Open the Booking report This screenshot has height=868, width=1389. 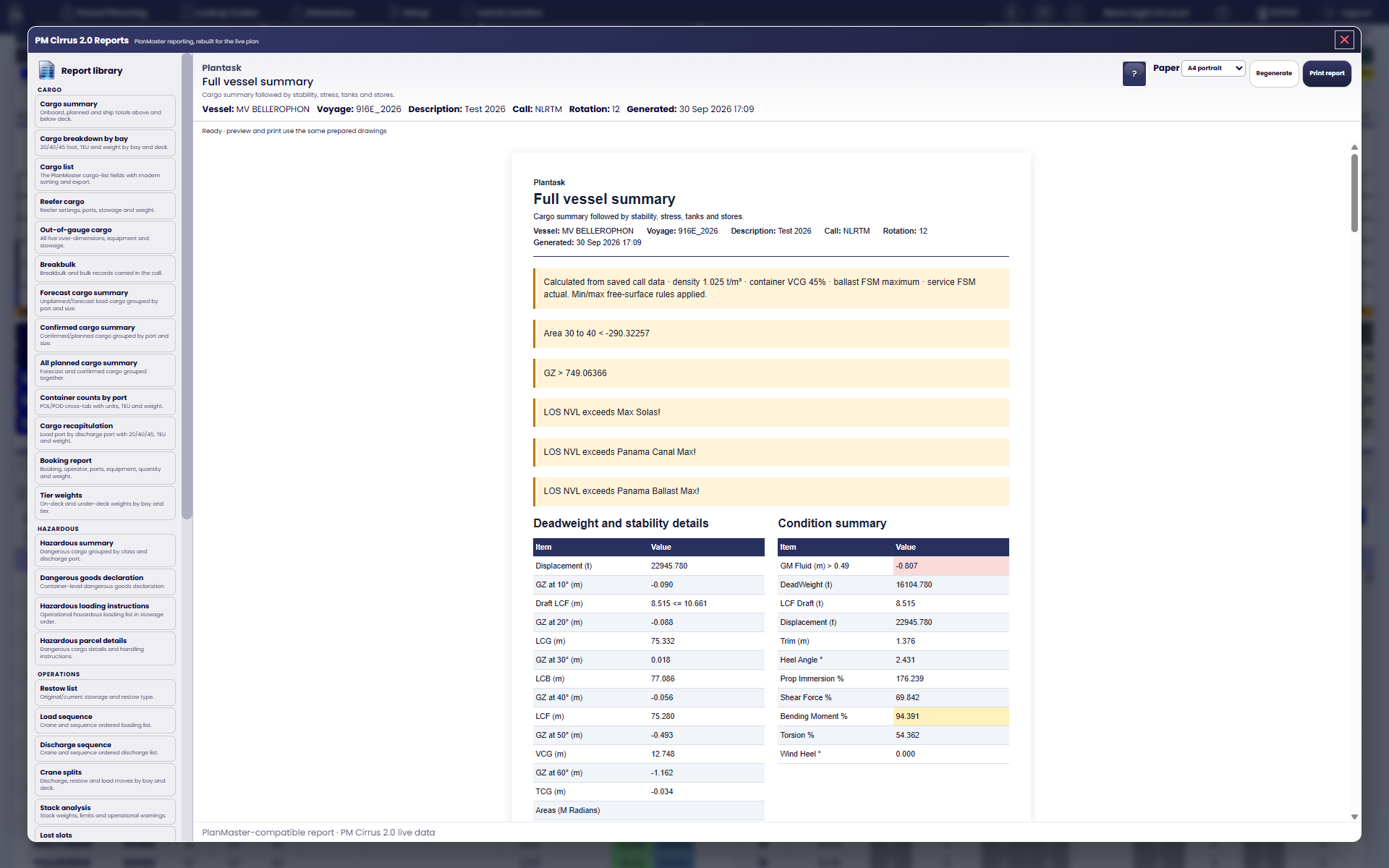pos(105,467)
